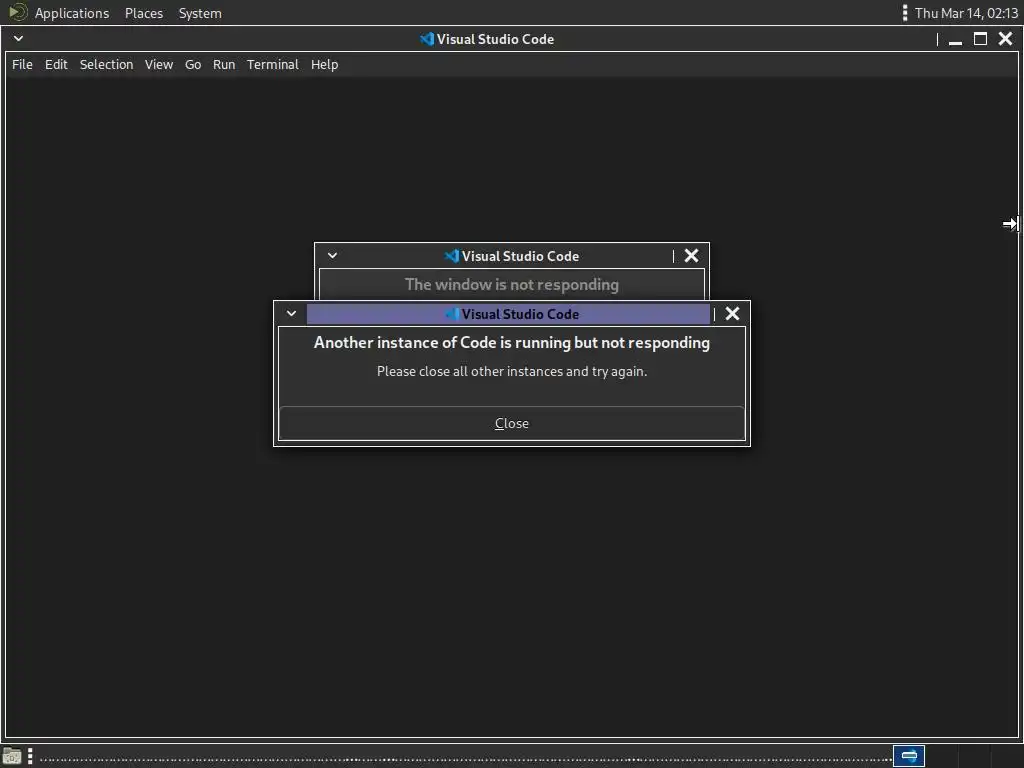
Task: Open the View menu
Action: pyautogui.click(x=159, y=65)
